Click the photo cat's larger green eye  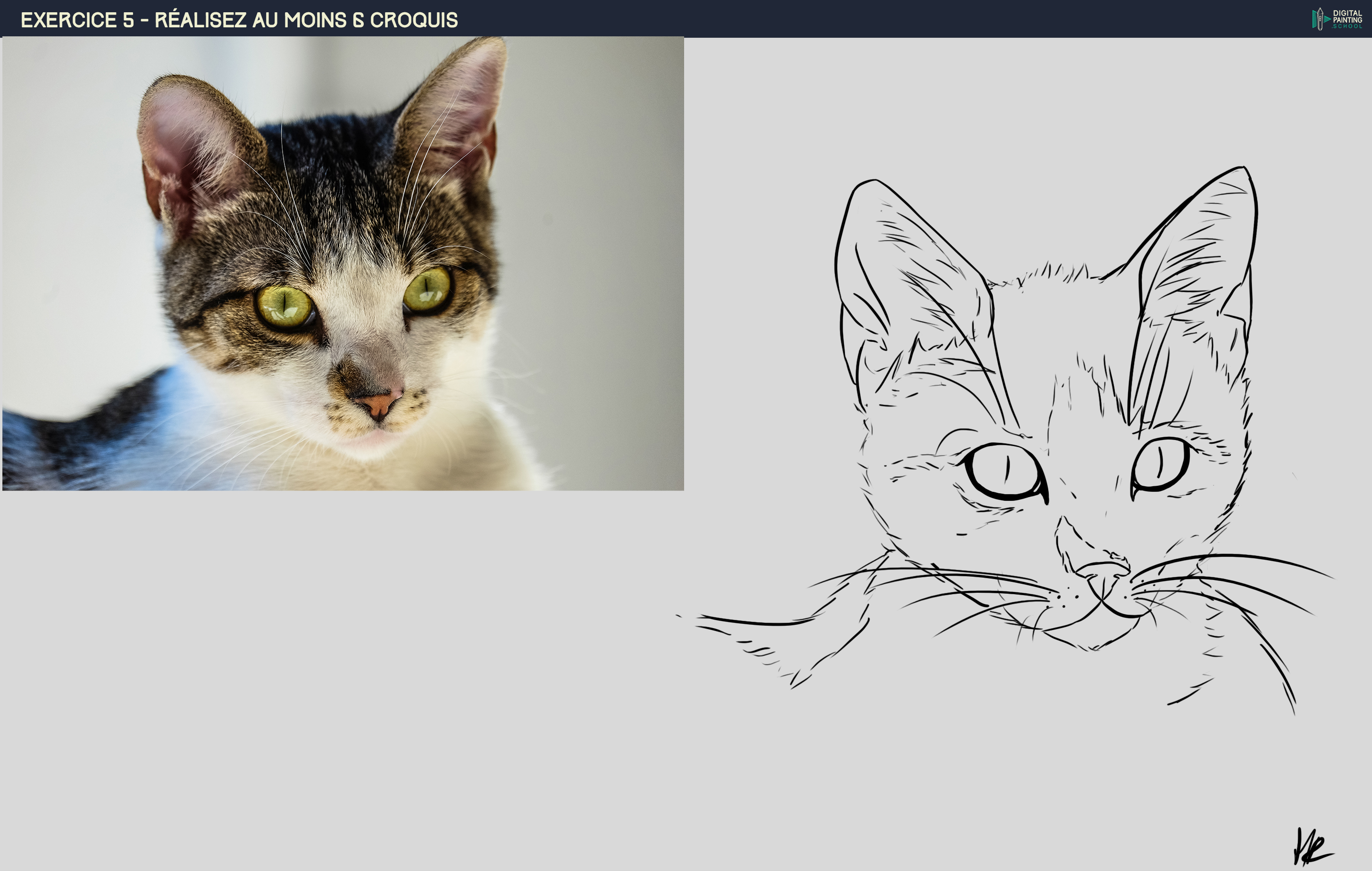285,307
